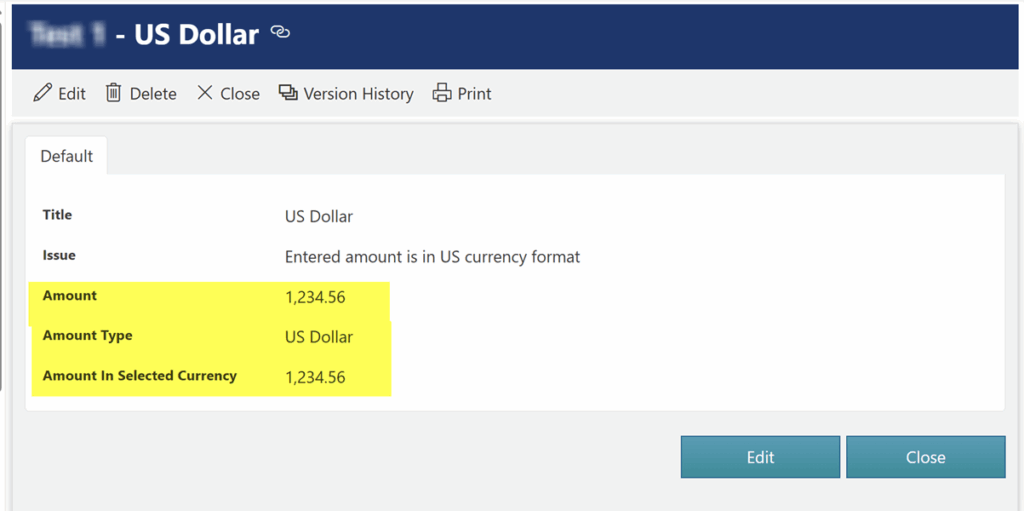1024x511 pixels.
Task: Click the pencil Edit icon in toolbar
Action: 42,93
